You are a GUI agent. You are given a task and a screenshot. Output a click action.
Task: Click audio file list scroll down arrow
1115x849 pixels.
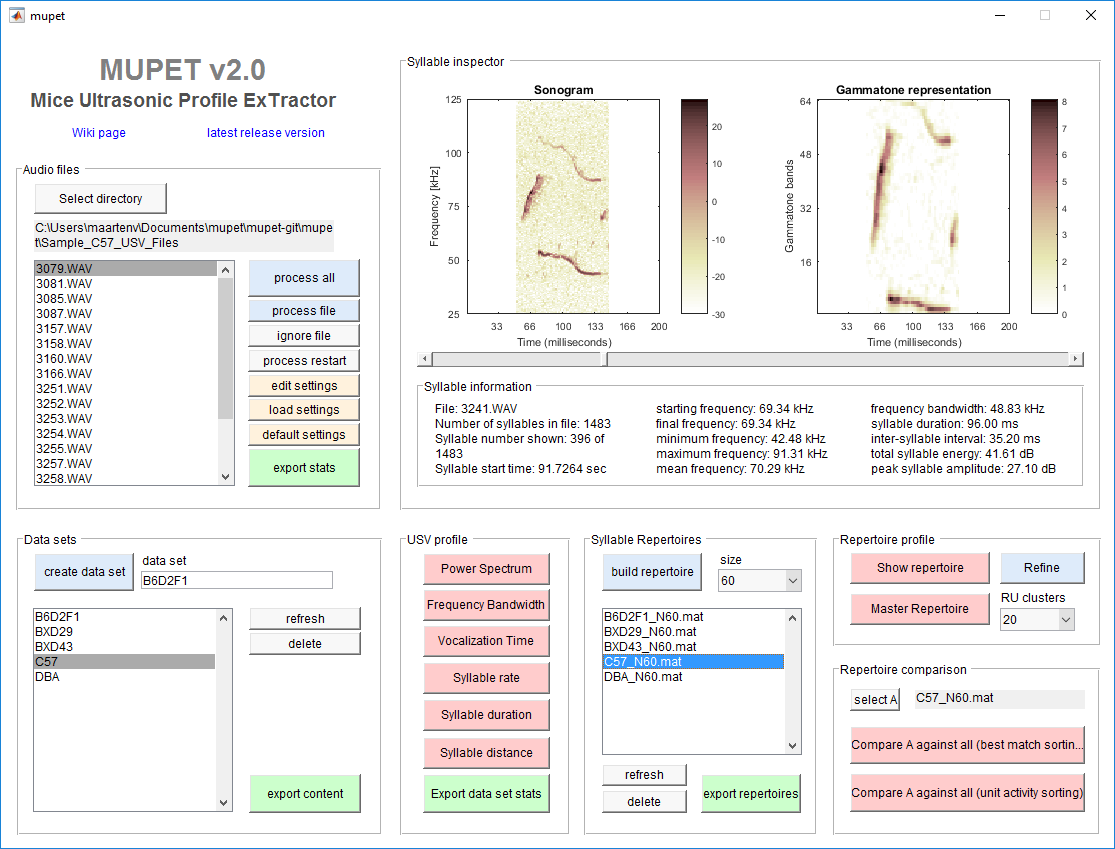225,477
